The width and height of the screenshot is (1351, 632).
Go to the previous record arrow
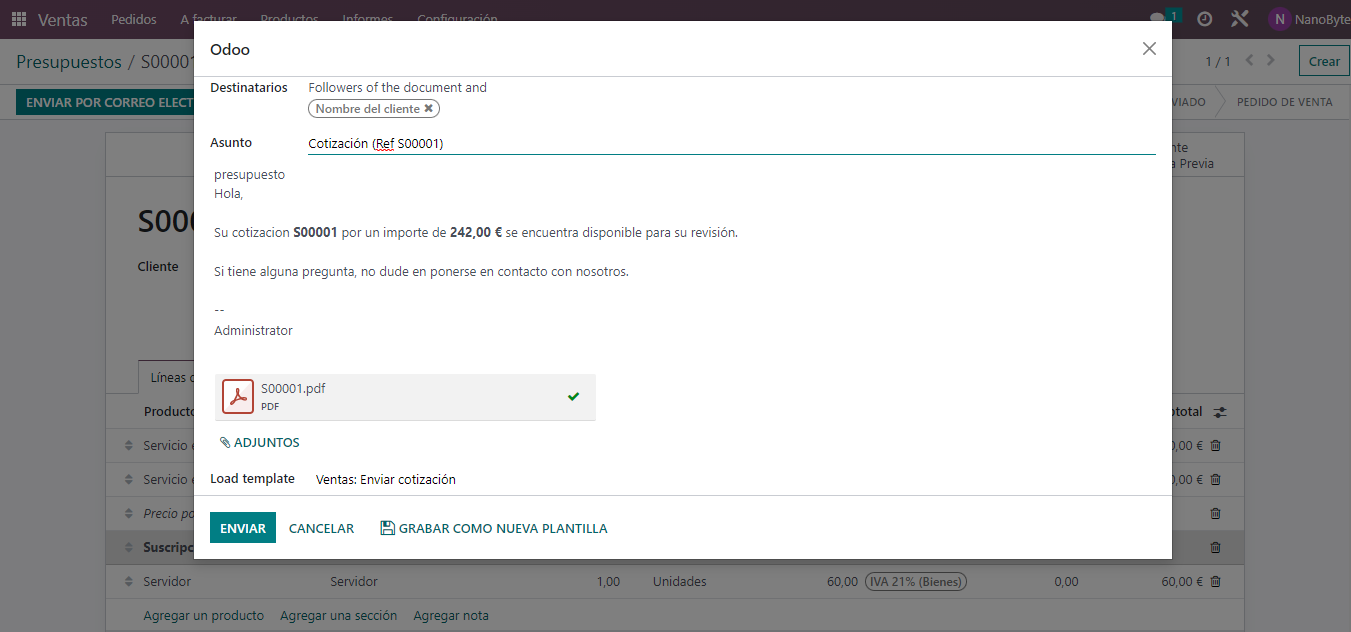coord(1248,61)
